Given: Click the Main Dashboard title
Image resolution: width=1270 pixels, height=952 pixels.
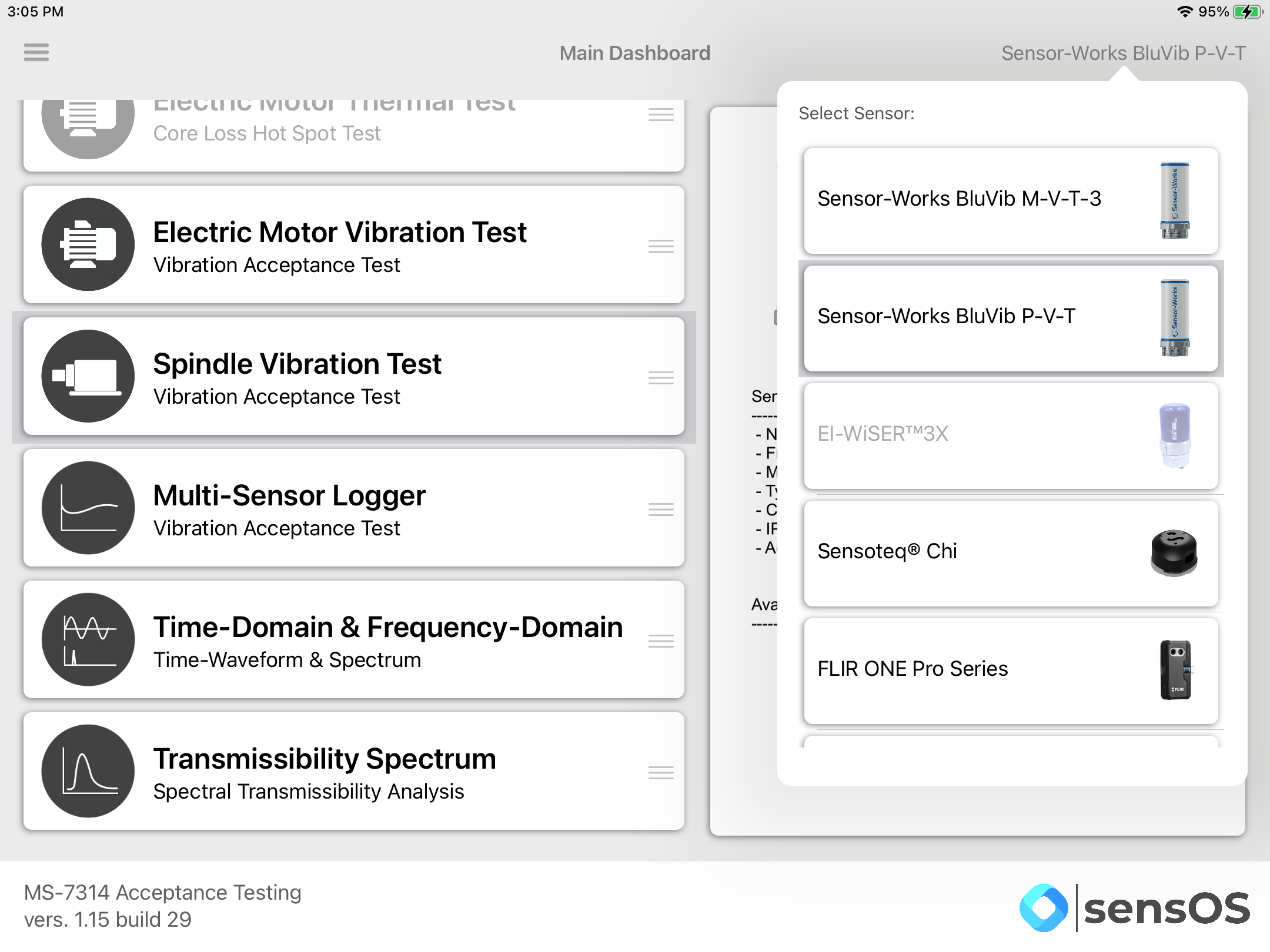Looking at the screenshot, I should (x=635, y=53).
